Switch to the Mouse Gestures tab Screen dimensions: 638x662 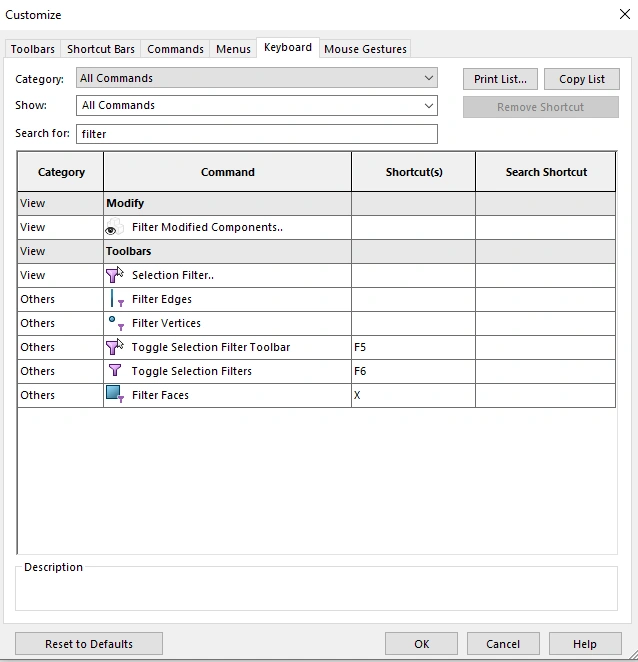(365, 49)
